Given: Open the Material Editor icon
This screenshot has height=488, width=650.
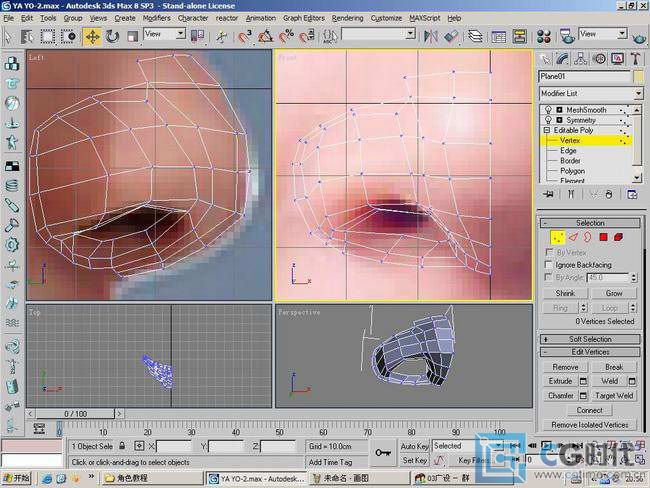Looking at the screenshot, I should (x=543, y=36).
